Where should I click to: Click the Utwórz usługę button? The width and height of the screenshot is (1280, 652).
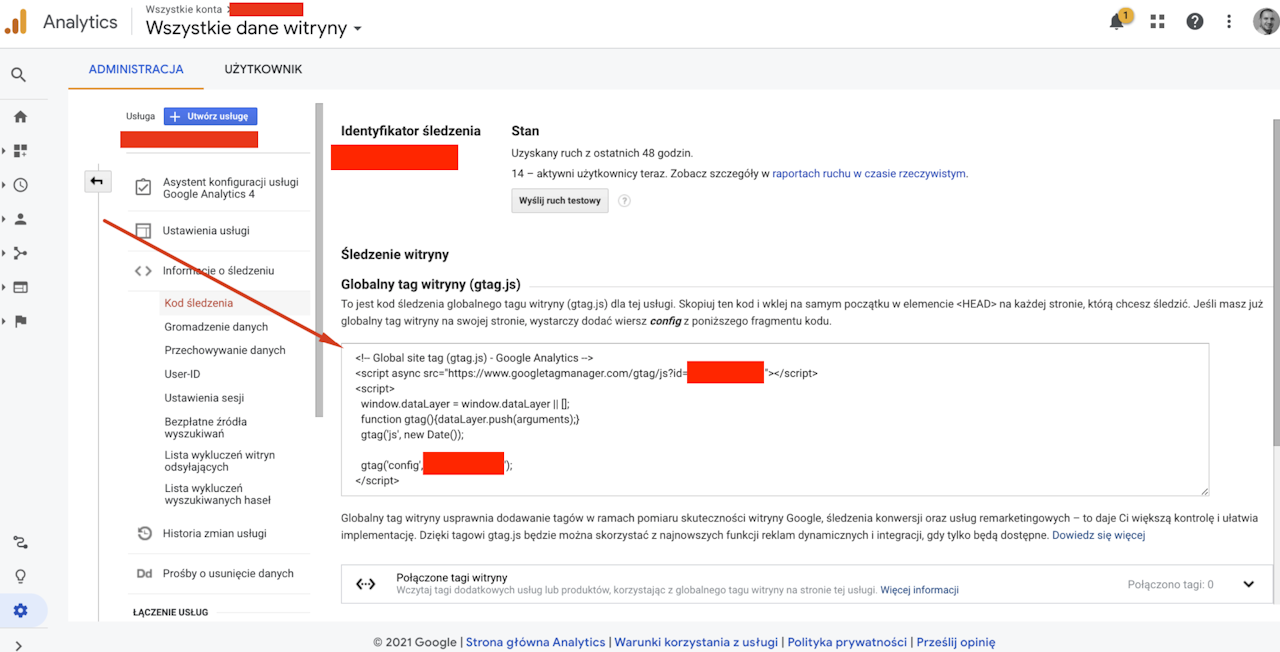[x=211, y=116]
